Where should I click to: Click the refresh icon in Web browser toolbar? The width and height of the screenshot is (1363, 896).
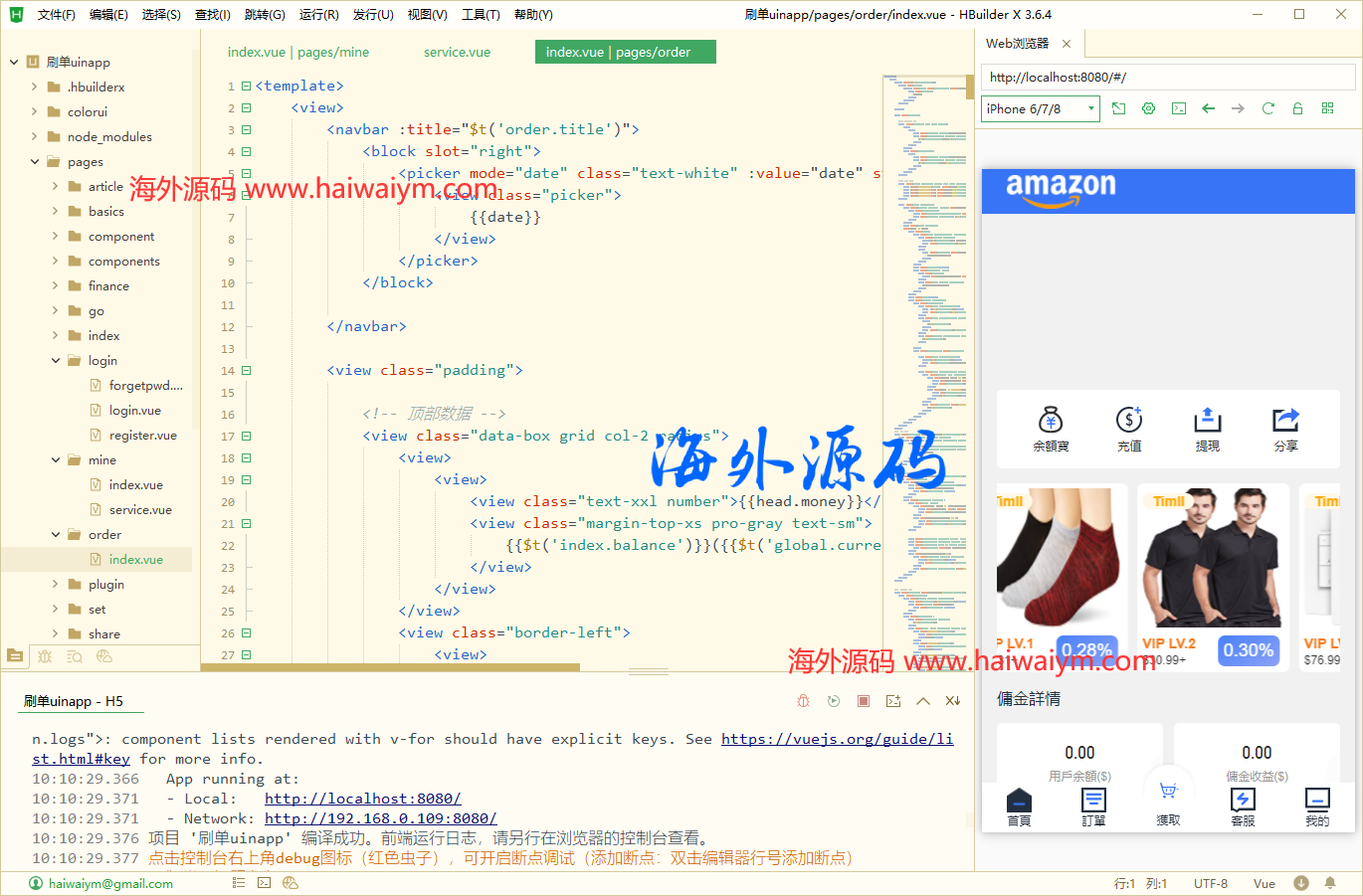[x=1267, y=108]
